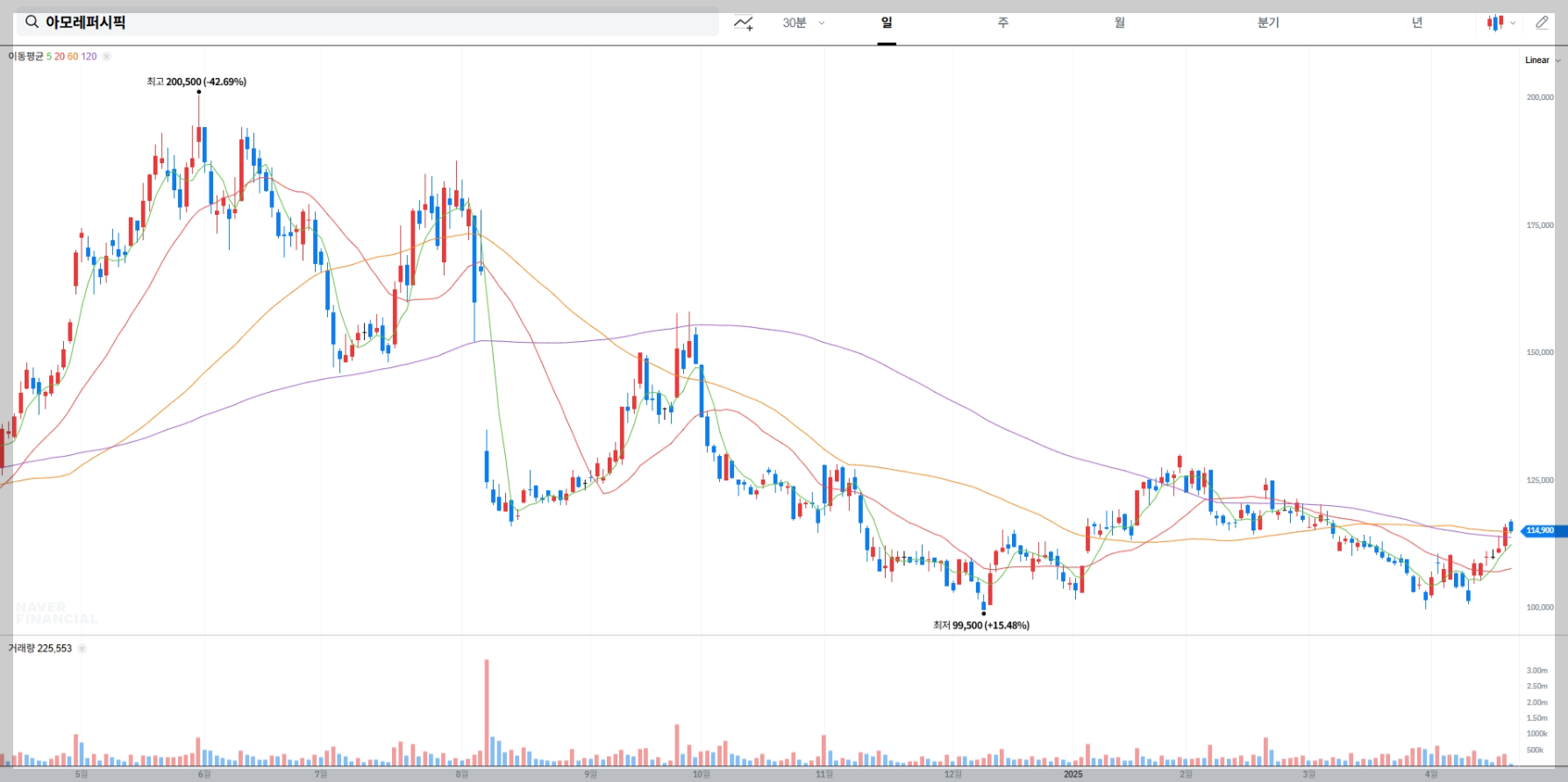Click the 거래량 225,553 volume label
This screenshot has width=1568, height=782.
point(40,649)
